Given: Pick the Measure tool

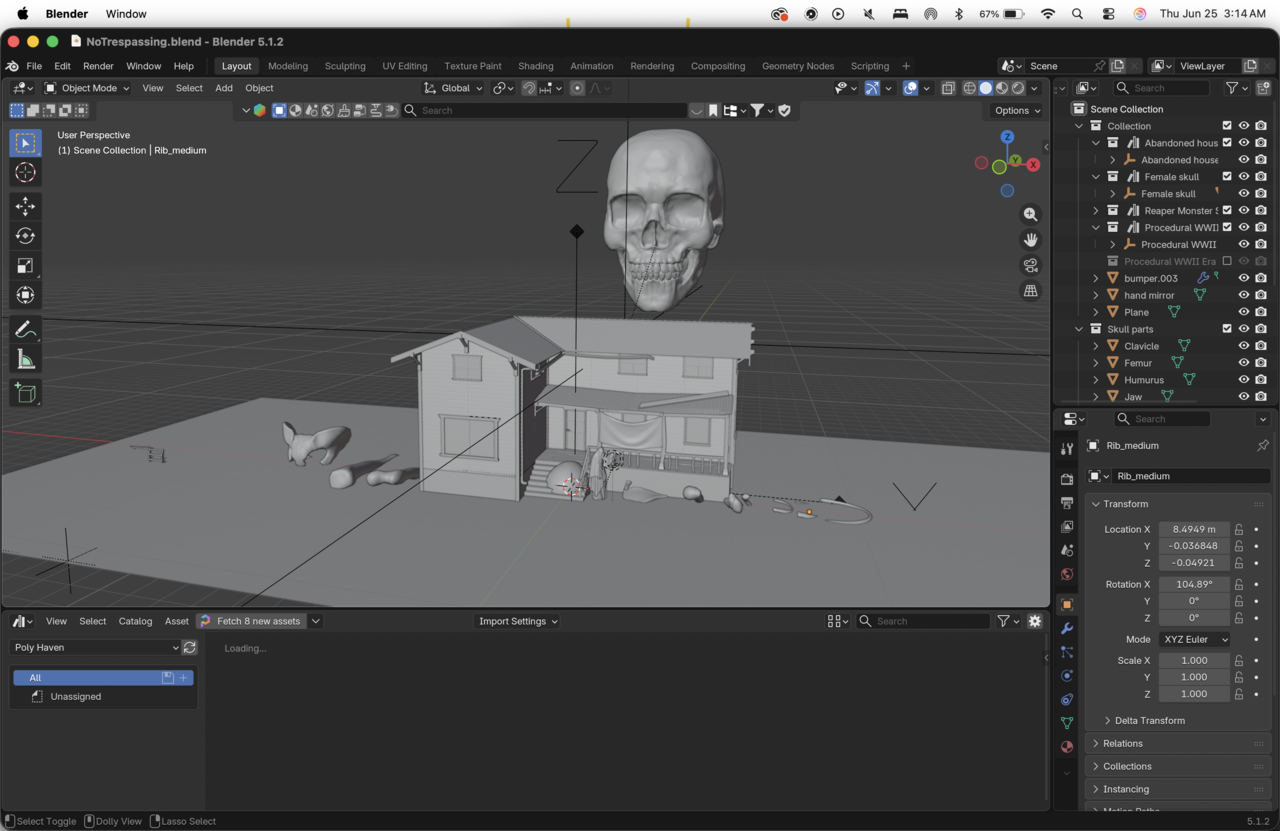Looking at the screenshot, I should pos(26,359).
